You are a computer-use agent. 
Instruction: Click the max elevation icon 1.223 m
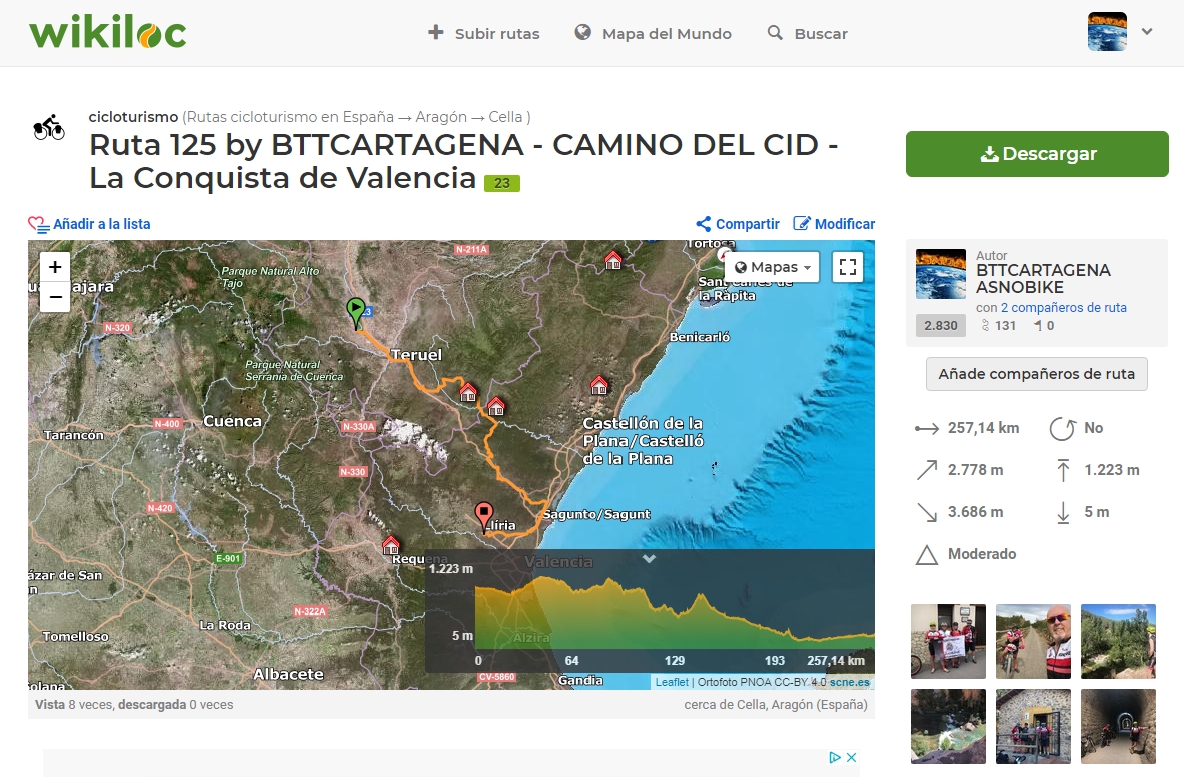pos(1063,470)
